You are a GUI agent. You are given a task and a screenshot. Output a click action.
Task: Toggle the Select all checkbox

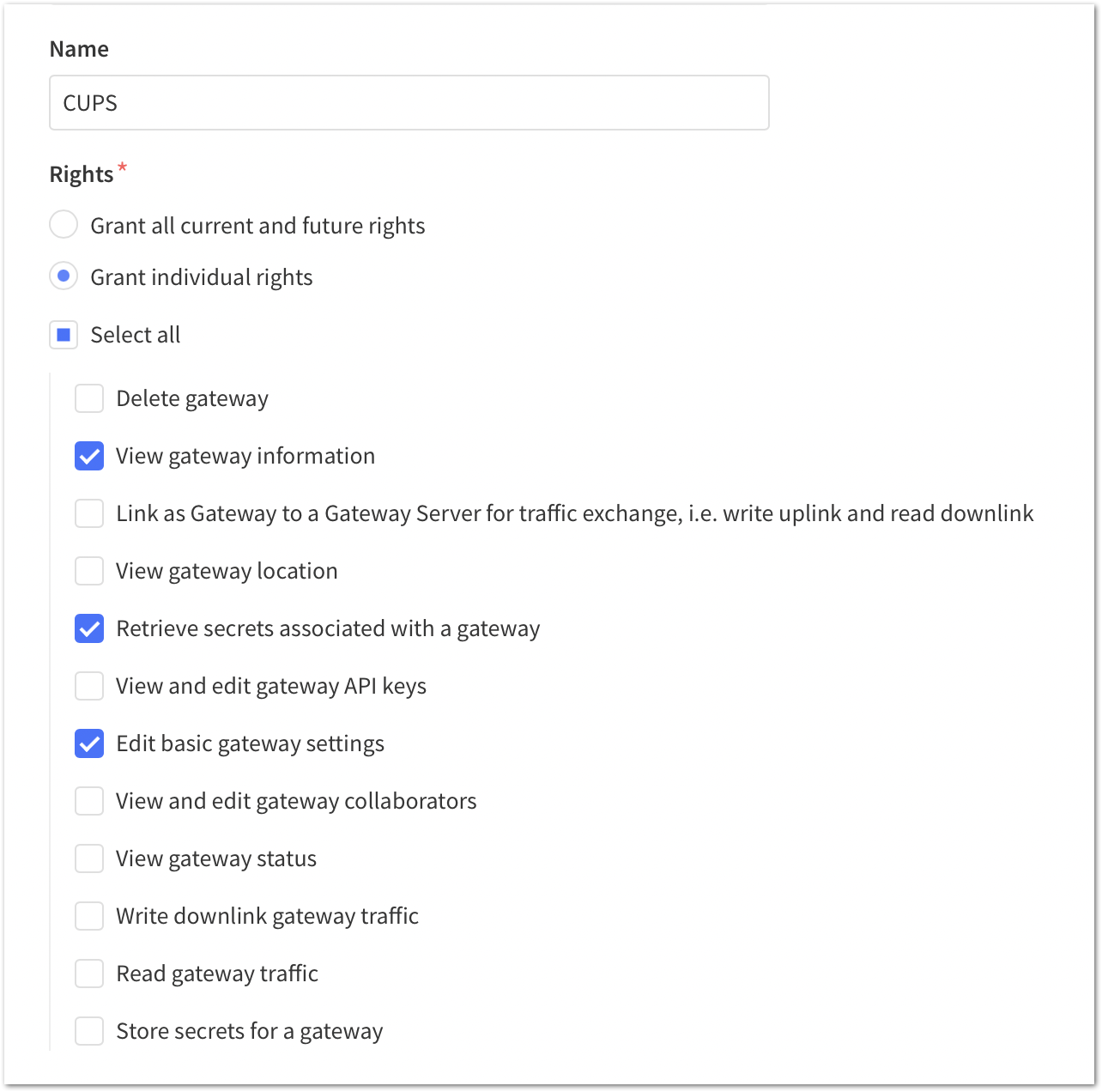64,335
